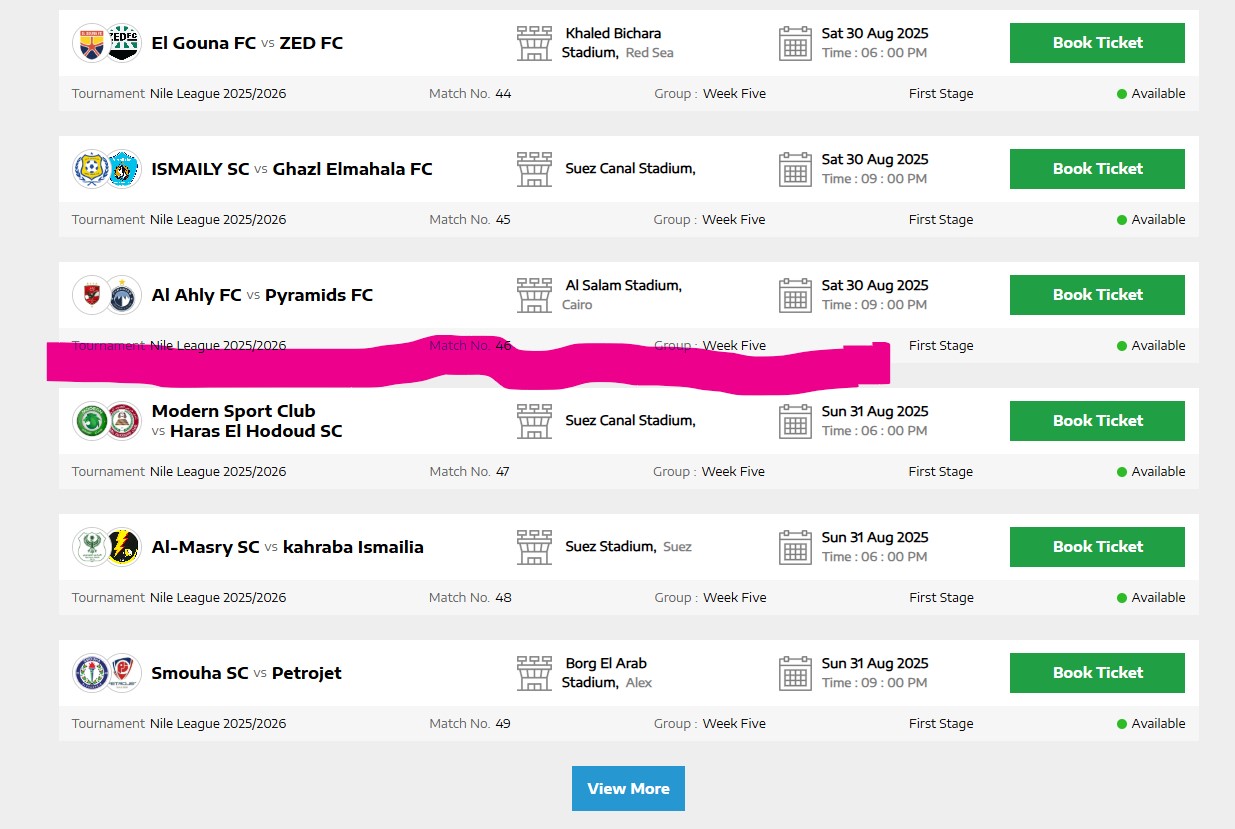Click the Al Ahly FC team logo
The image size is (1235, 829).
(91, 295)
